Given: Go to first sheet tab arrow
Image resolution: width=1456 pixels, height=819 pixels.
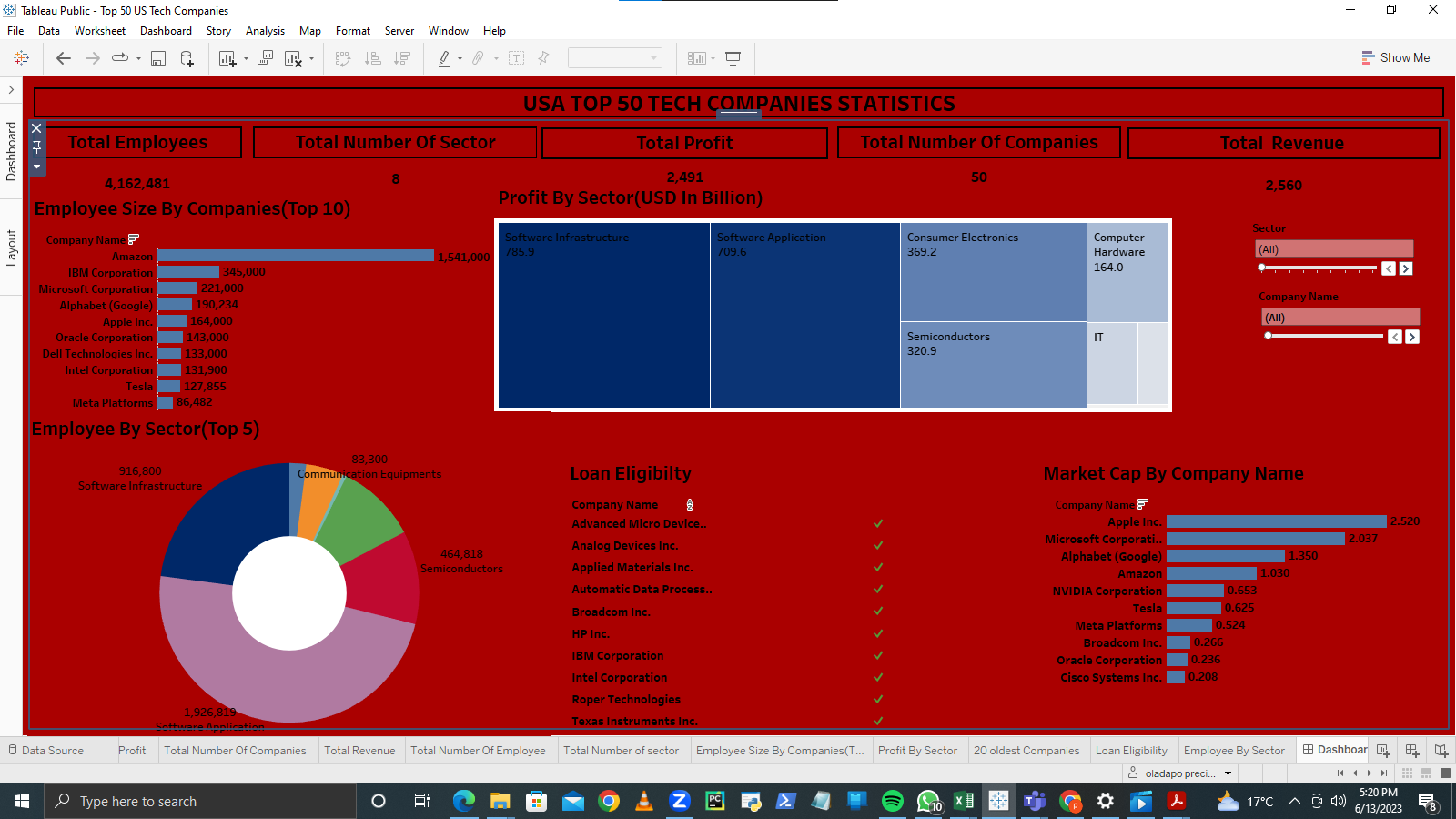Looking at the screenshot, I should pyautogui.click(x=1340, y=773).
